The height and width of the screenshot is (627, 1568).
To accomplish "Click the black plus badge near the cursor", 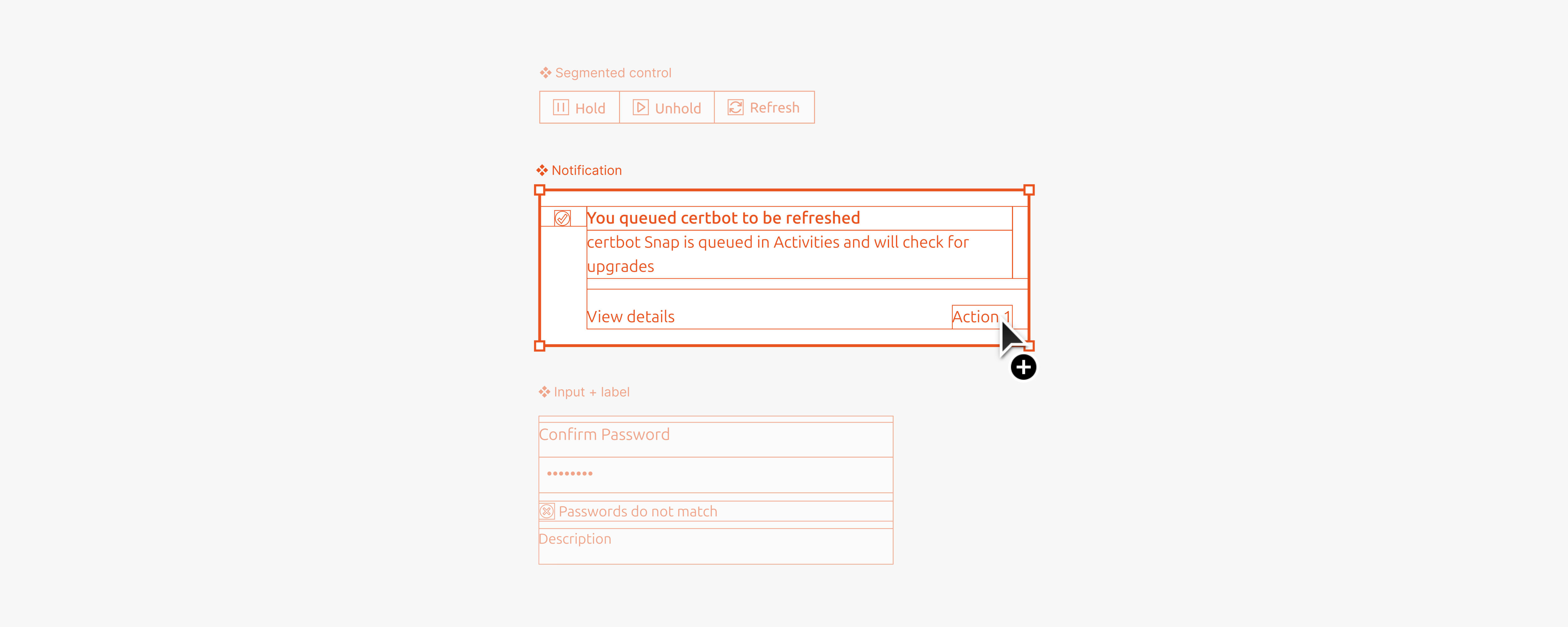I will 1023,367.
